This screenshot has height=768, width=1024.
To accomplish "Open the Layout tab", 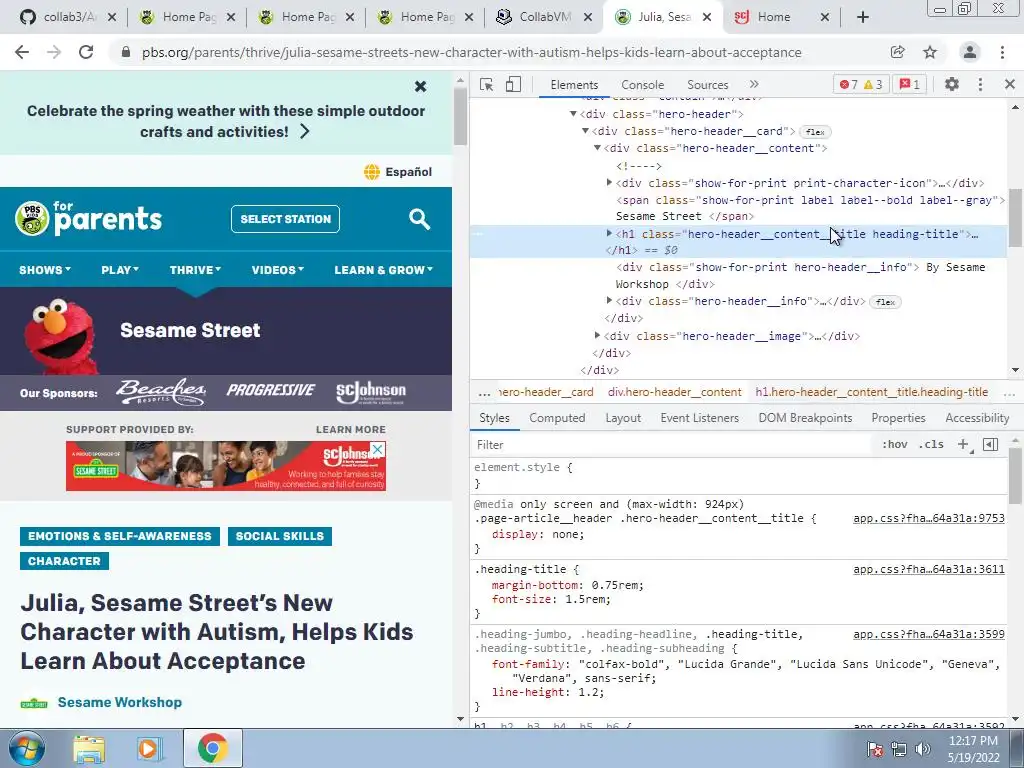I will pos(623,418).
